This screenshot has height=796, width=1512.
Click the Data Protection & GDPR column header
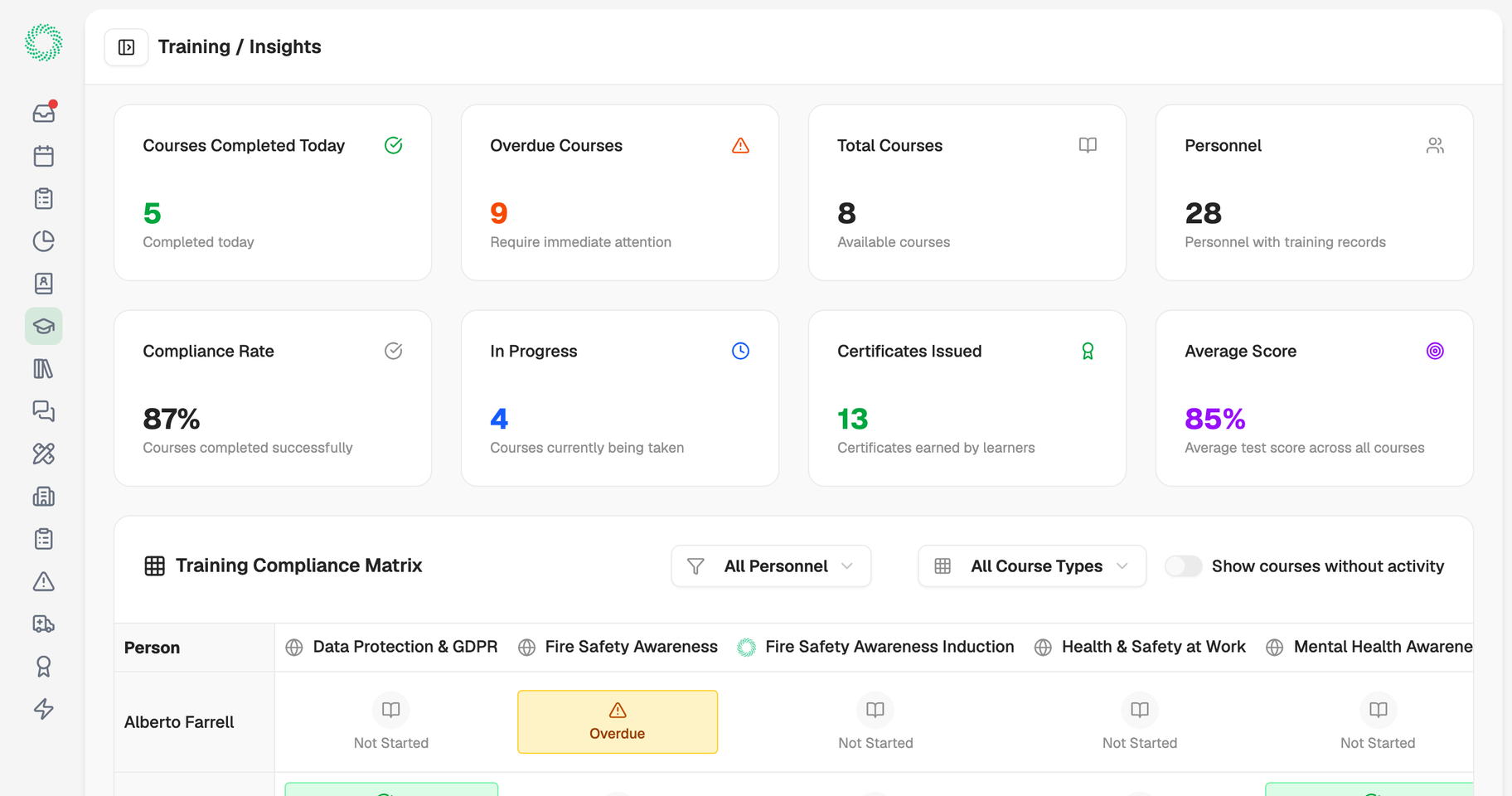tap(391, 648)
